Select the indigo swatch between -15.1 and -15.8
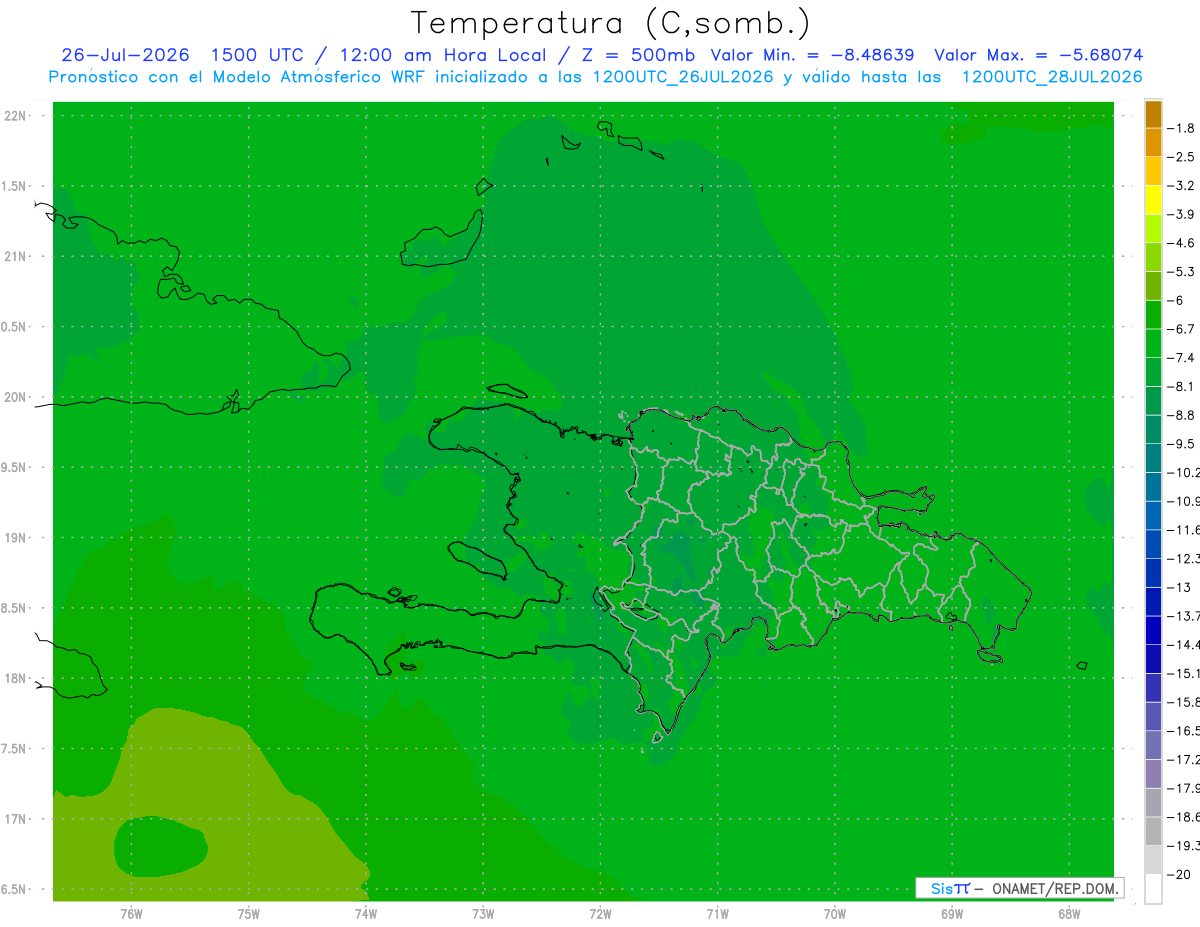 coord(1153,687)
